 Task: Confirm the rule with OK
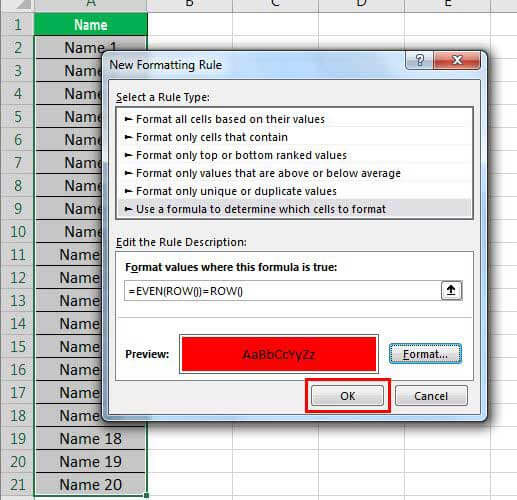coord(347,396)
